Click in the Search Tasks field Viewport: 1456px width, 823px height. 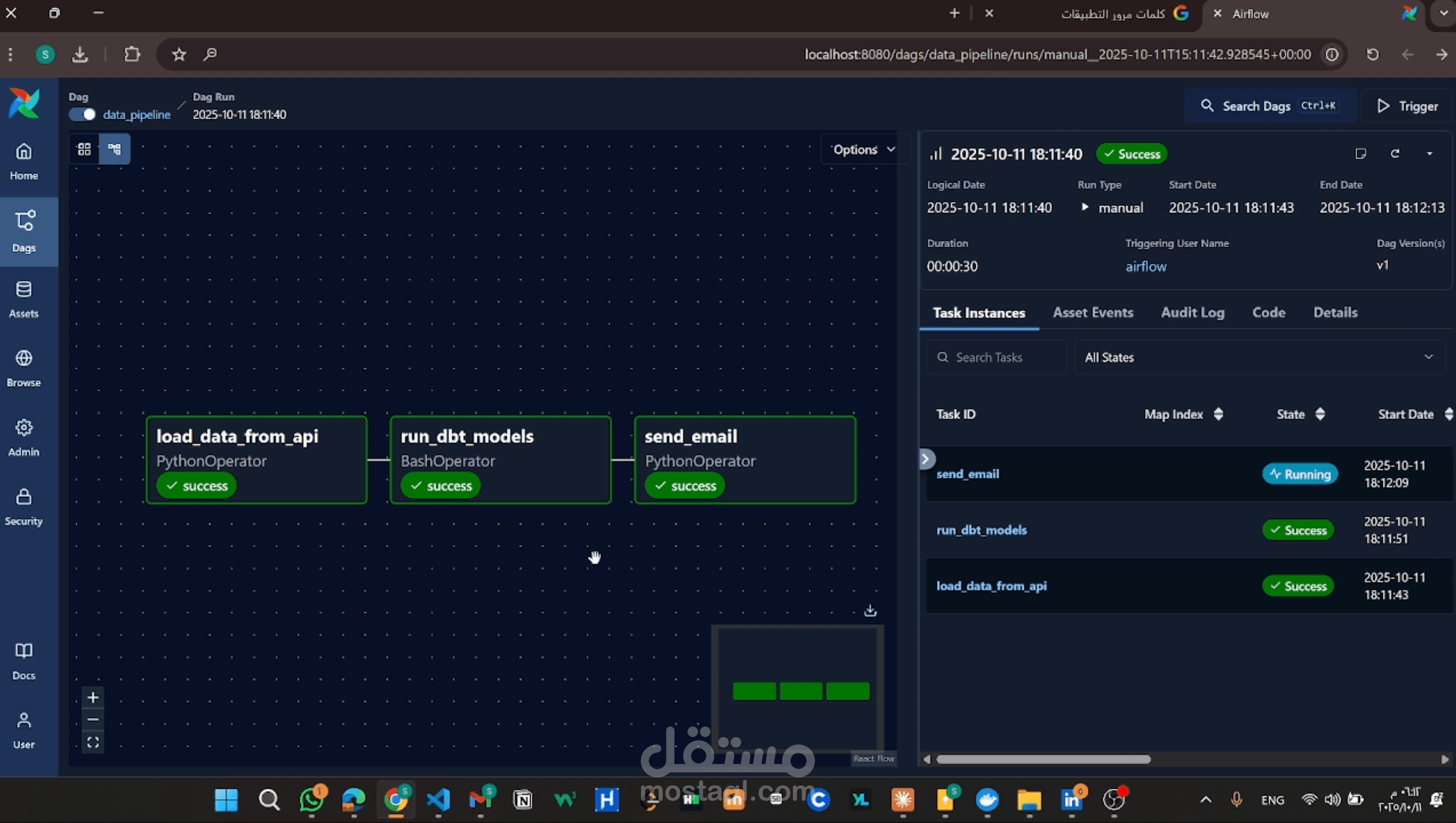[x=996, y=357]
